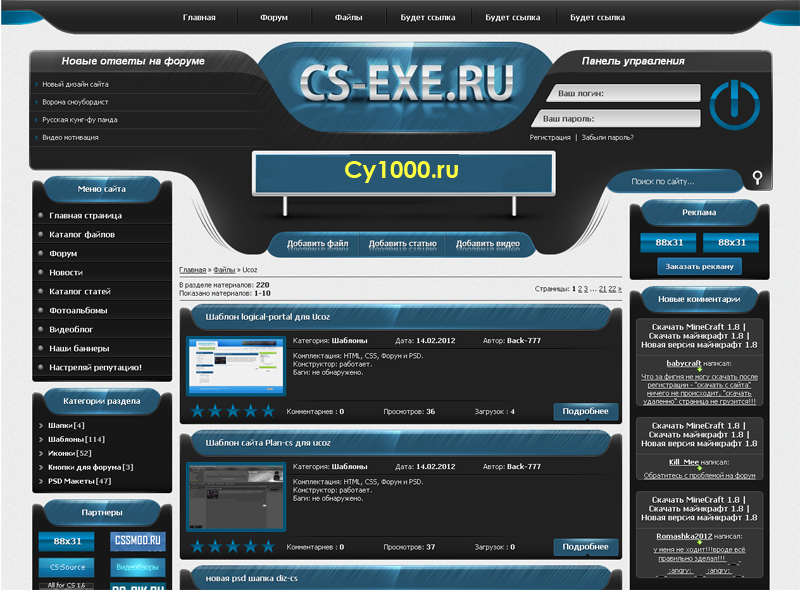Open the Иконки category
Viewport: 800px width, 590px height.
click(x=62, y=453)
